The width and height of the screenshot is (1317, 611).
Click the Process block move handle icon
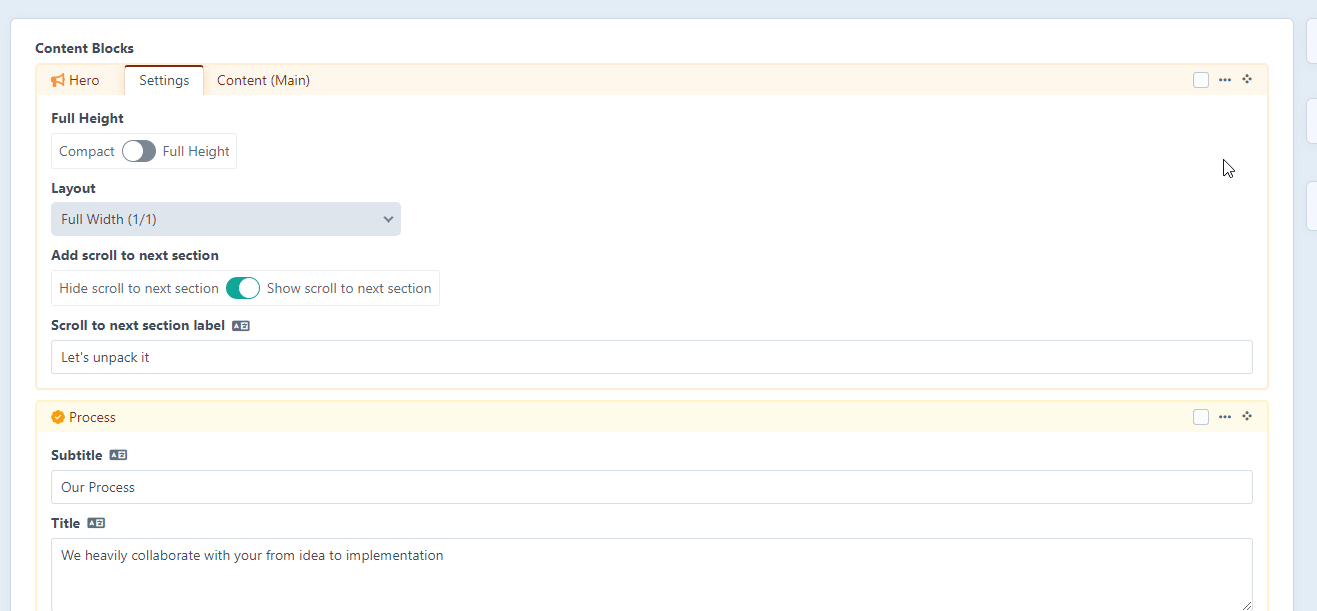click(x=1246, y=417)
